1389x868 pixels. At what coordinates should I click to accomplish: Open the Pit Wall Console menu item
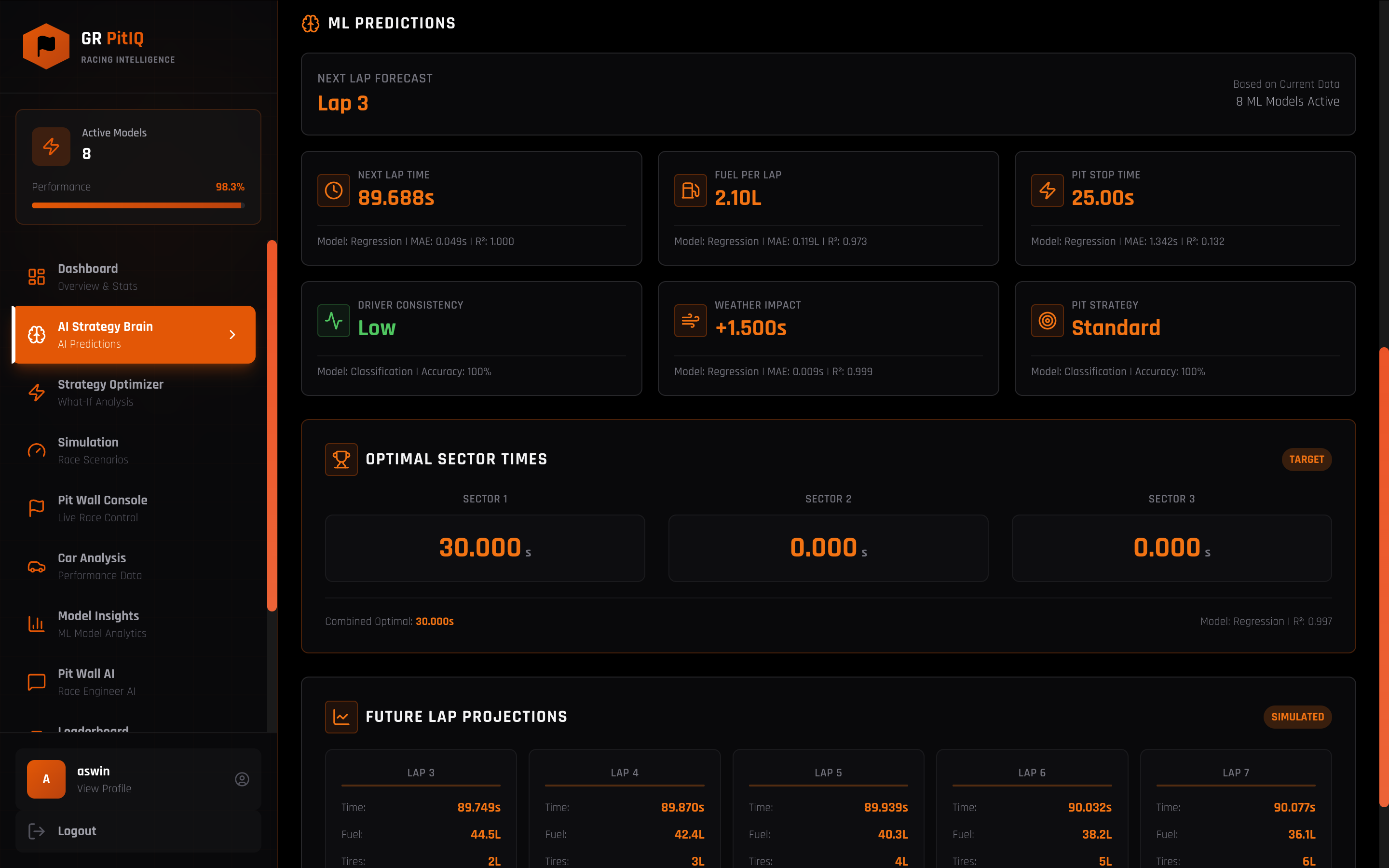(102, 508)
